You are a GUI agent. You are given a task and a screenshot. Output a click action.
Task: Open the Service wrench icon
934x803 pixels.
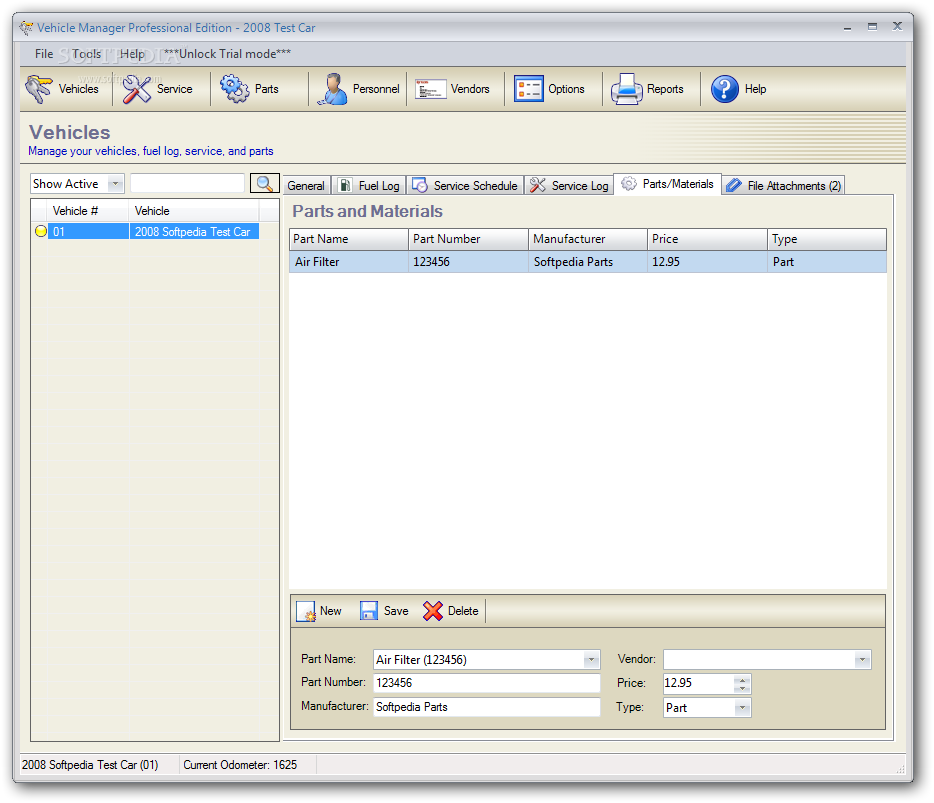coord(137,89)
